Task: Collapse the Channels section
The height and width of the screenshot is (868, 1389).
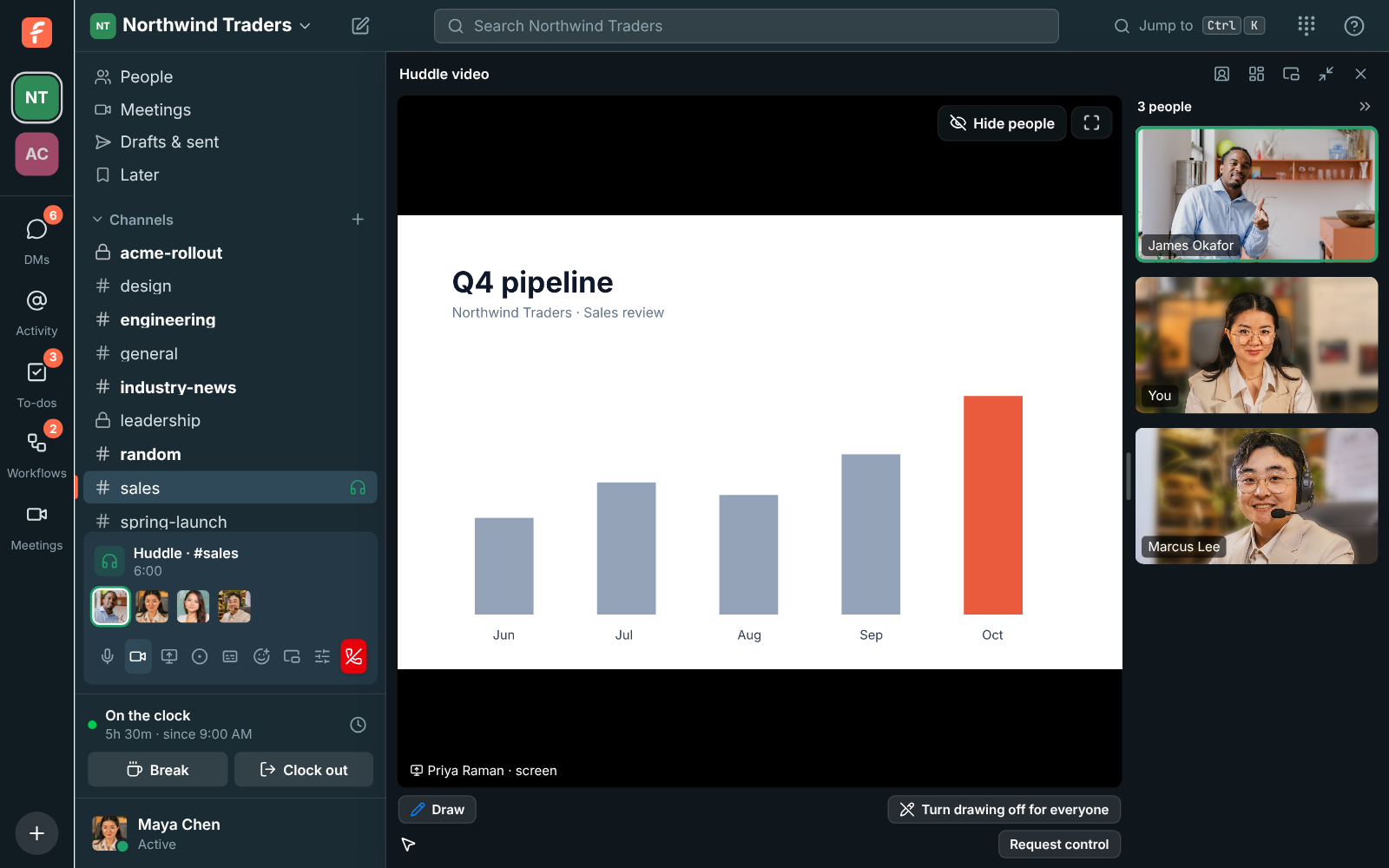Action: 133,220
